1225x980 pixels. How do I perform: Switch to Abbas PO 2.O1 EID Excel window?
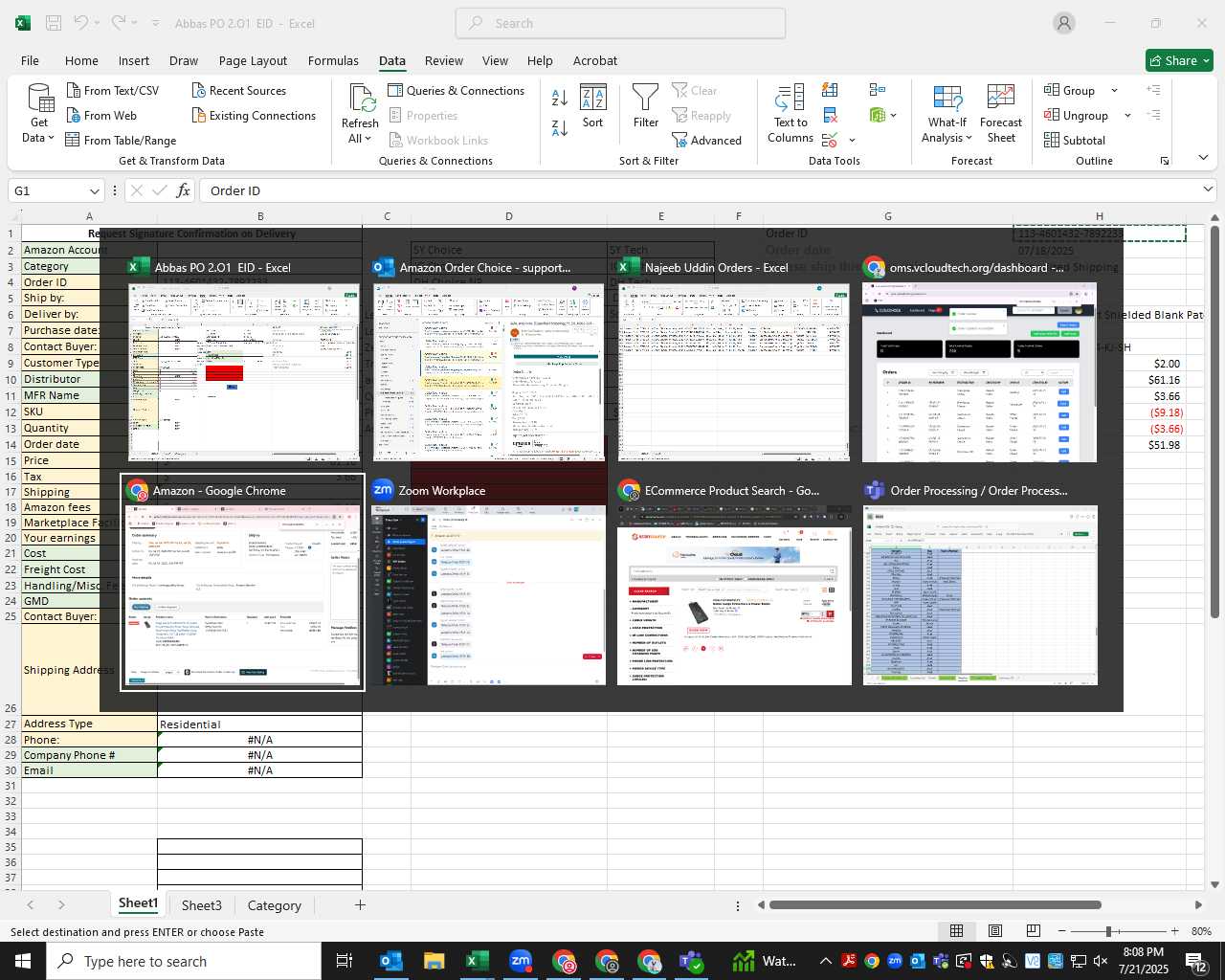(x=244, y=360)
